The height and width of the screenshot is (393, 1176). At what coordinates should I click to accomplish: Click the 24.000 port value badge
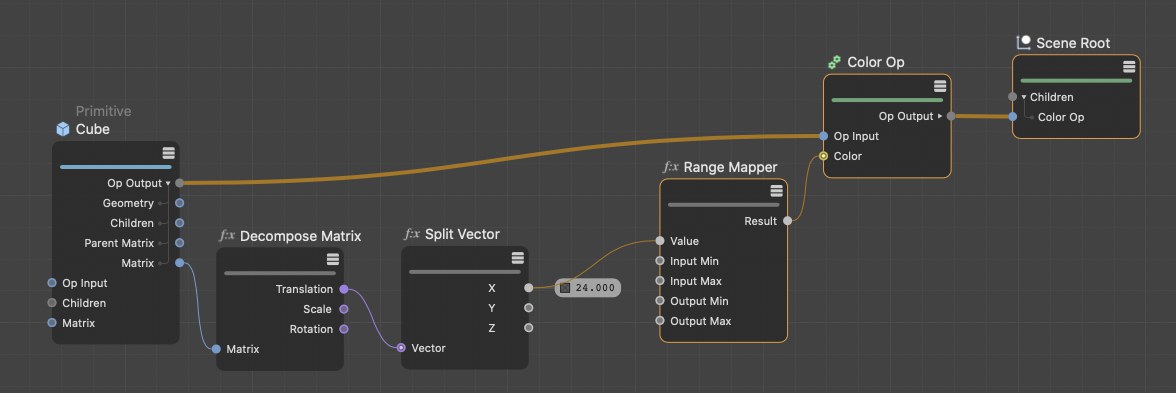click(588, 287)
